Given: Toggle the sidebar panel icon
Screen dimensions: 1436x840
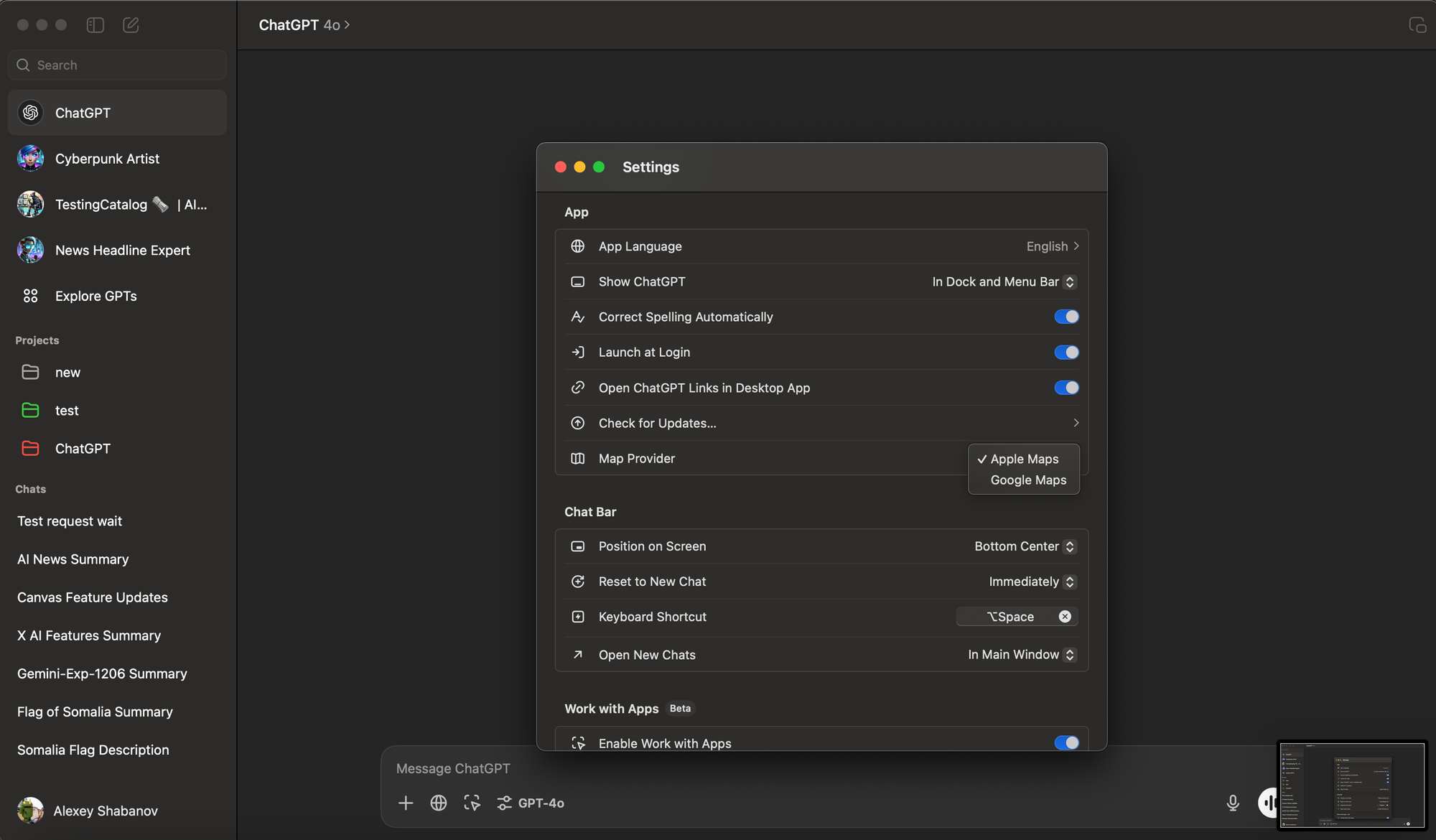Looking at the screenshot, I should pos(95,25).
